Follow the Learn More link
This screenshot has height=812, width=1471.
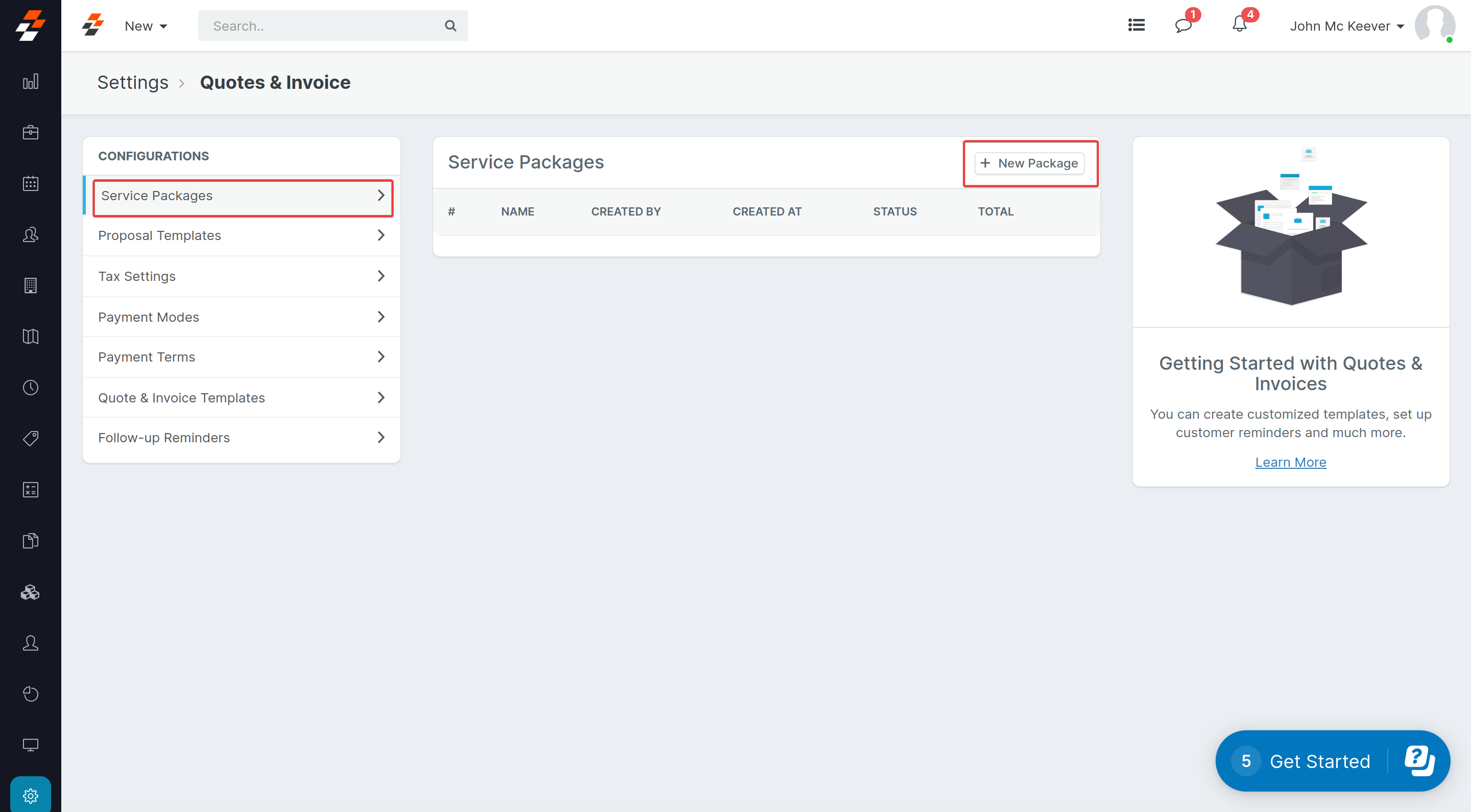point(1290,462)
